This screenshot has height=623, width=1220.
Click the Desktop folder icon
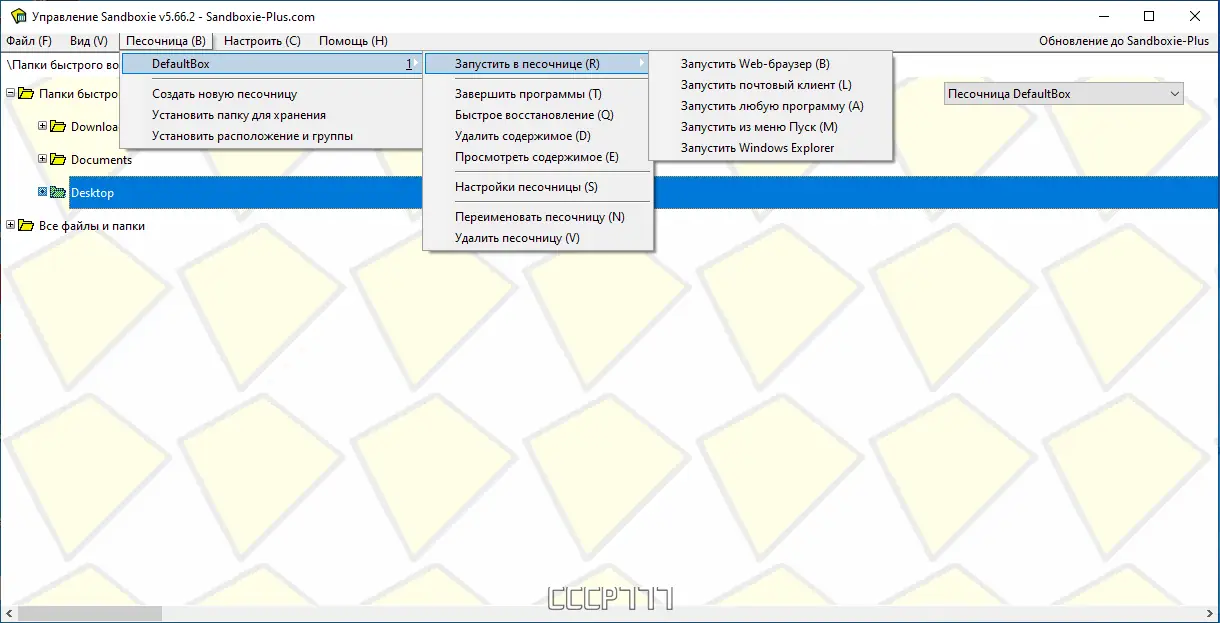pyautogui.click(x=58, y=192)
